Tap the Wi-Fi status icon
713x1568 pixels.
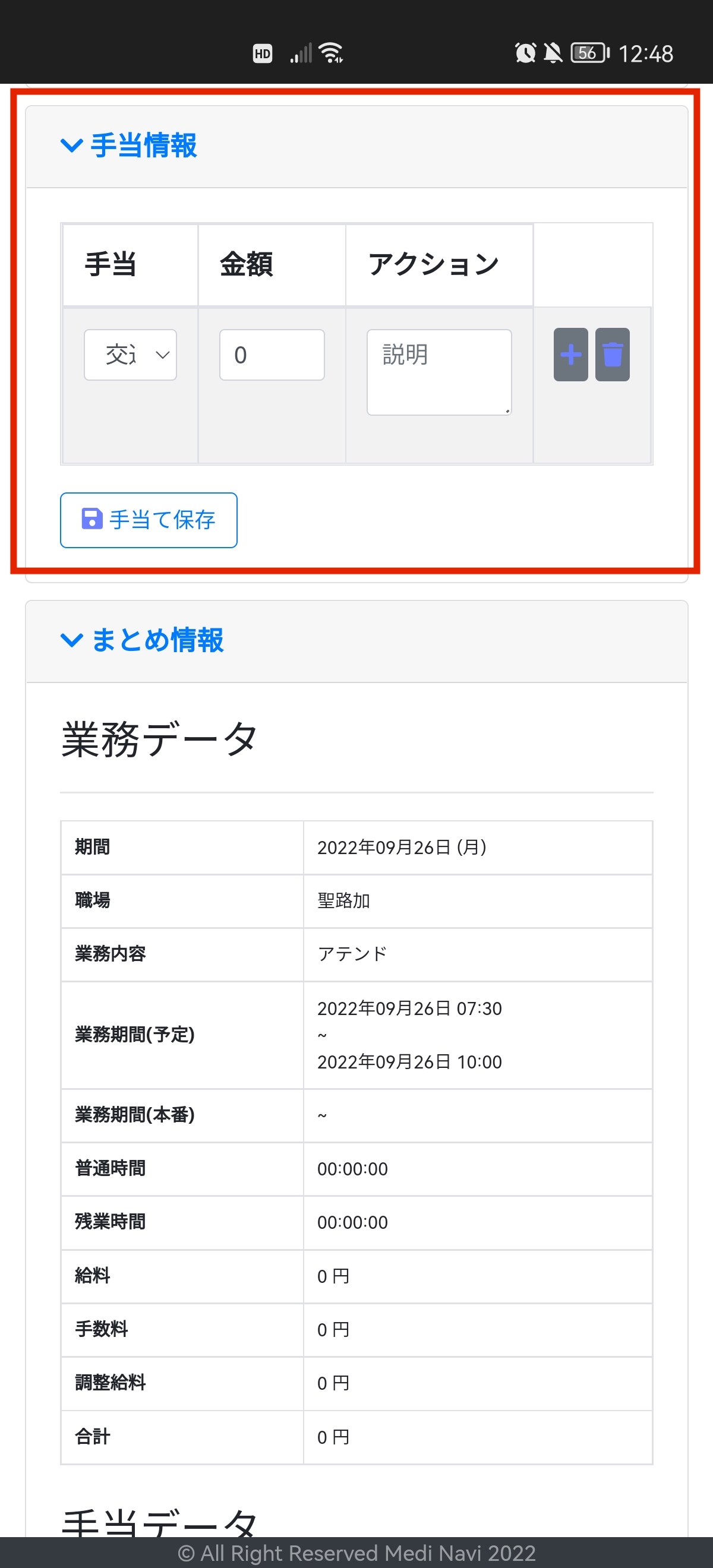(331, 53)
